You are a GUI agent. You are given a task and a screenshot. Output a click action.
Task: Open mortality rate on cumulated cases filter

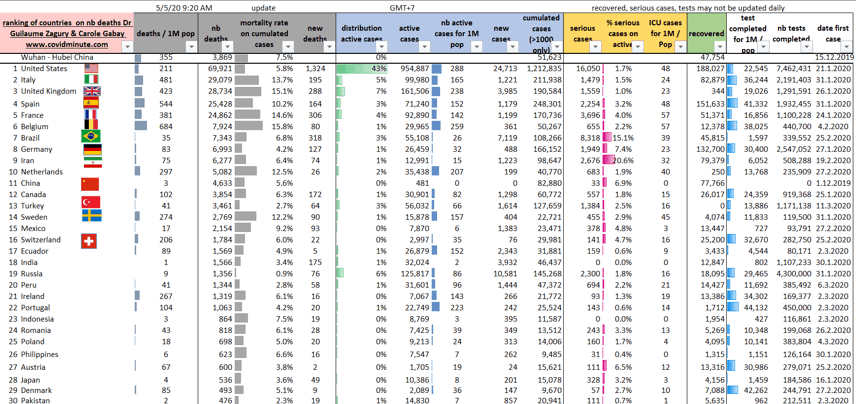tap(291, 47)
